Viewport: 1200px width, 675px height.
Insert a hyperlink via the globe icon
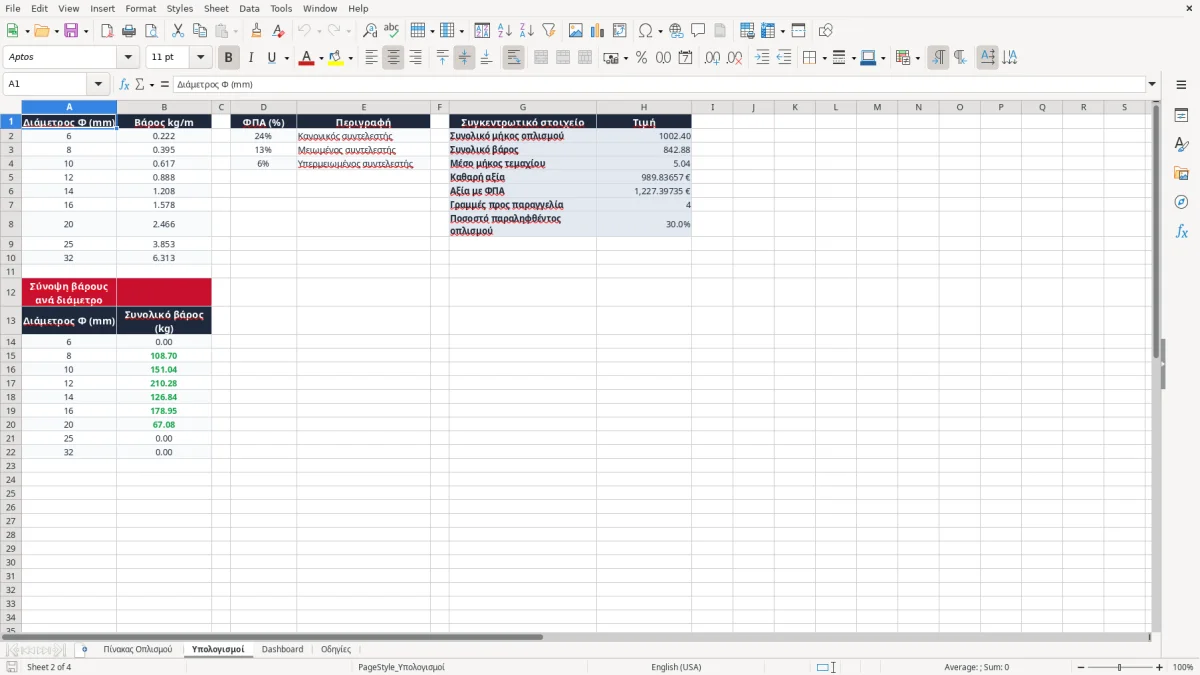tap(676, 31)
